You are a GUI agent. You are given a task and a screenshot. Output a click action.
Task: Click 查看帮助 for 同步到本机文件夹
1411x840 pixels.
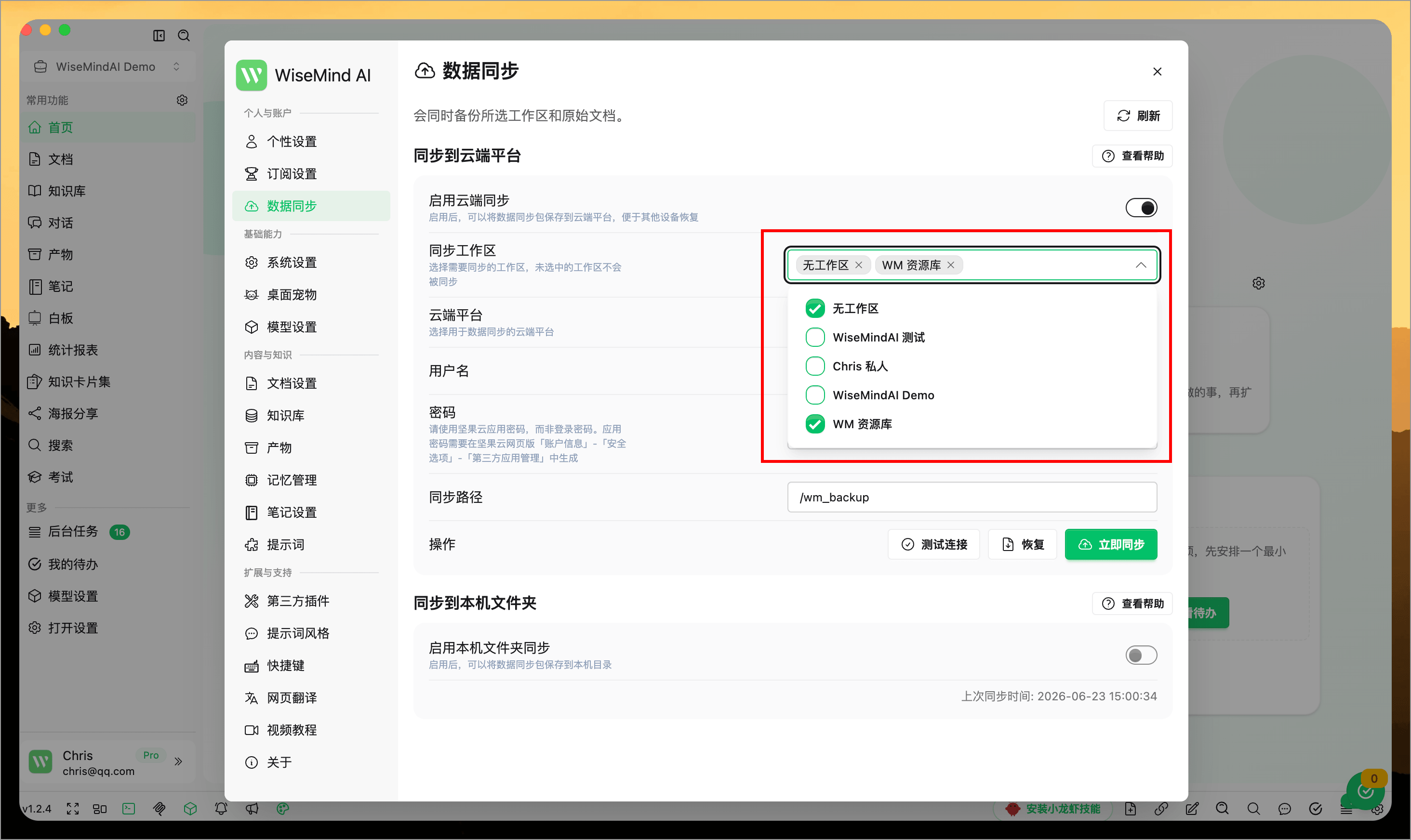1132,604
